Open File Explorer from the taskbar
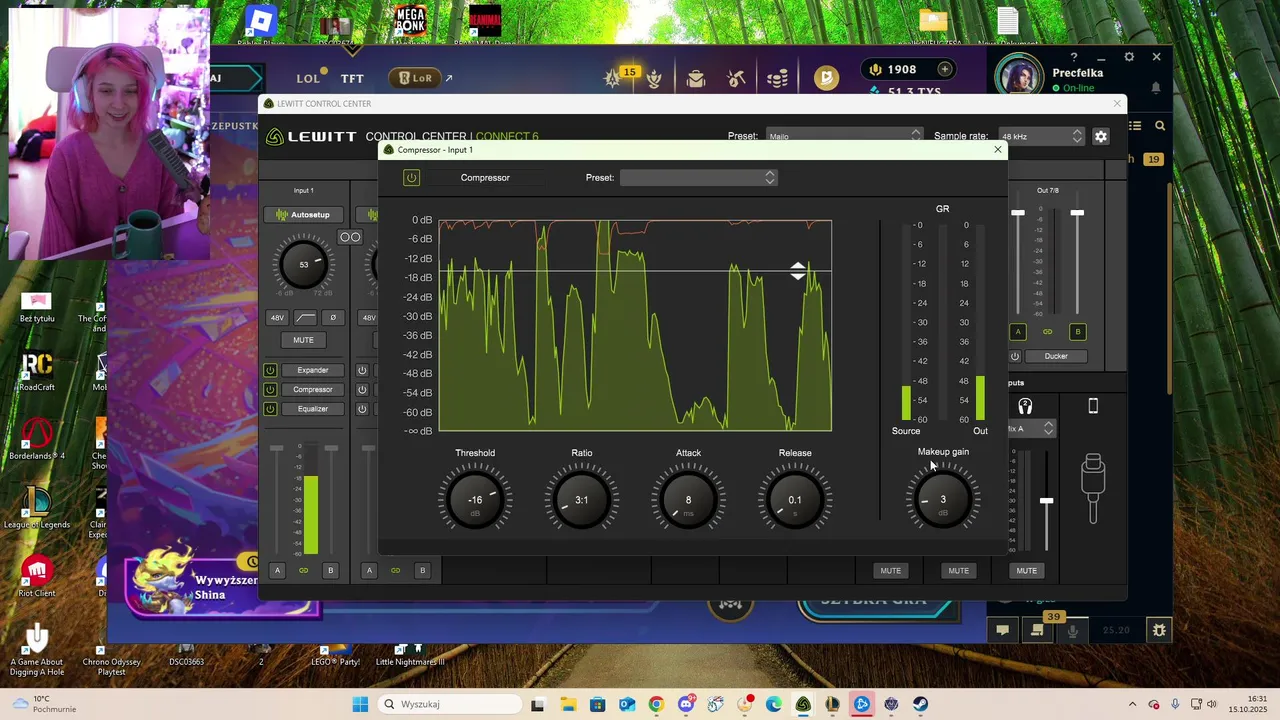 pyautogui.click(x=567, y=704)
